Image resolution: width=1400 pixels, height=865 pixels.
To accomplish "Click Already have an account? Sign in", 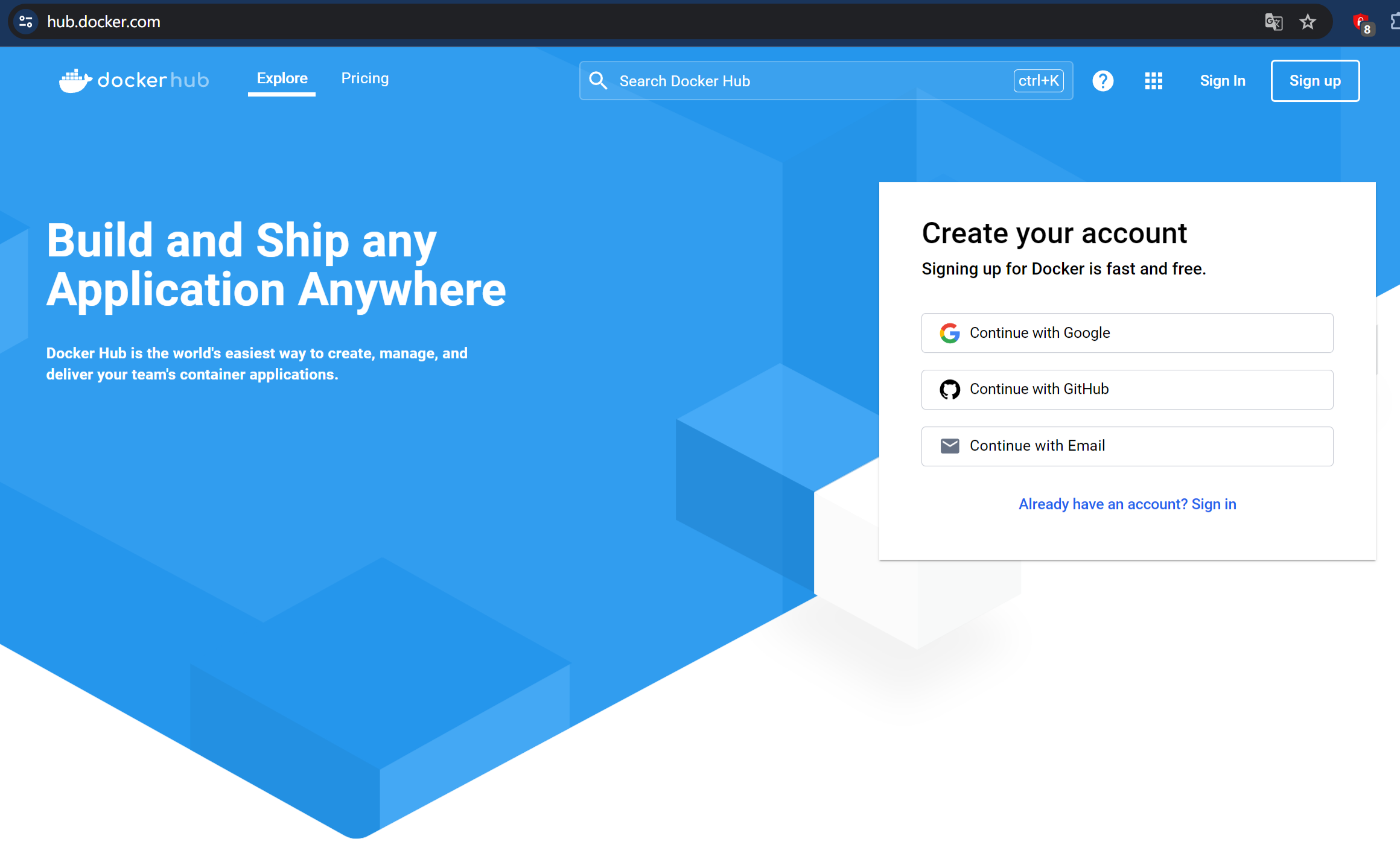I will pos(1127,504).
